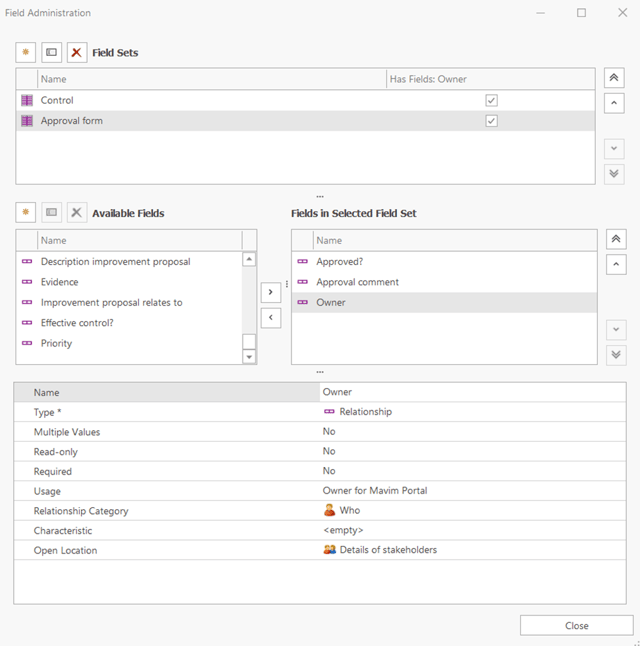Move selected field up one position

[616, 265]
